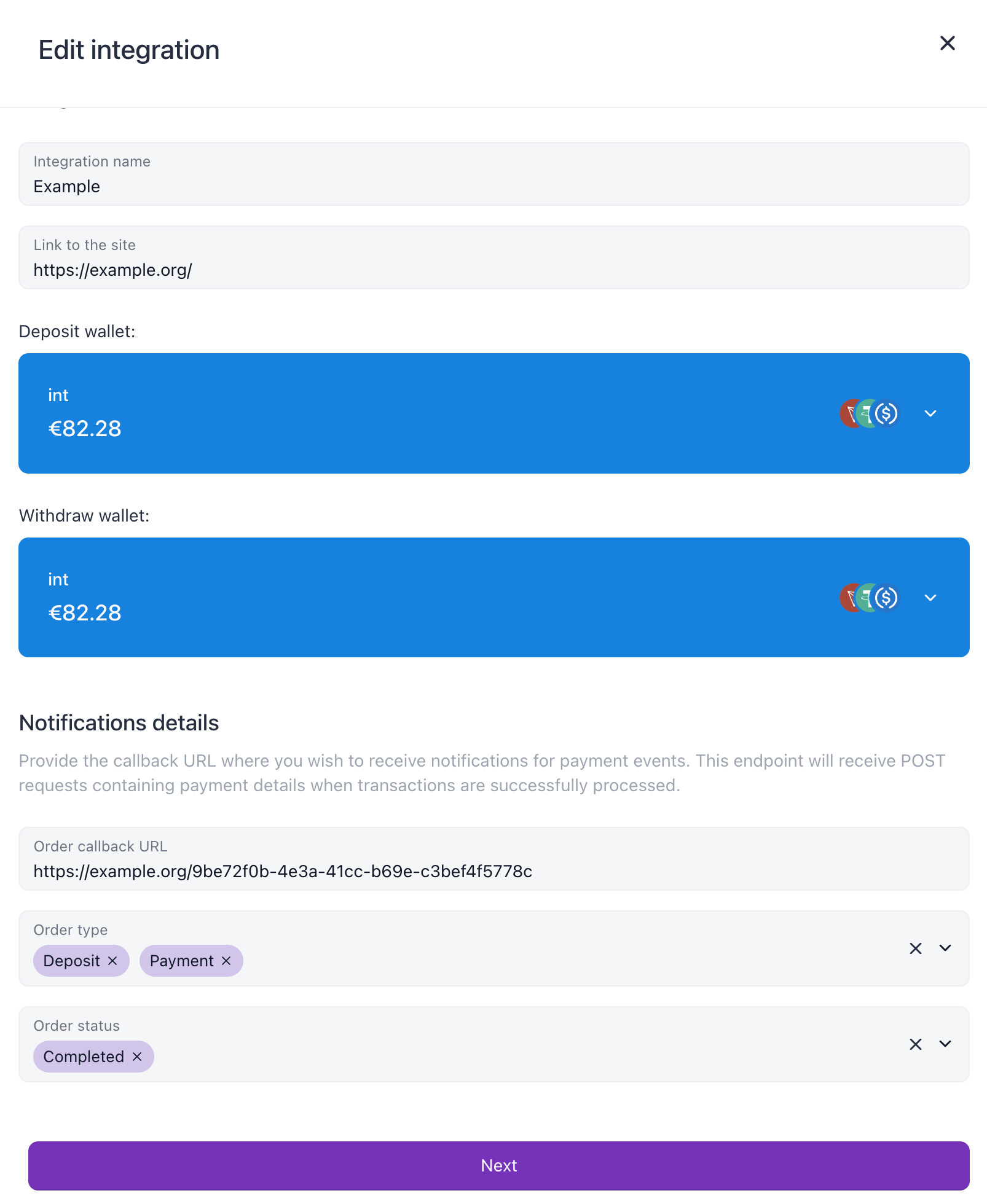Open the Order status dropdown arrow

(x=945, y=1044)
